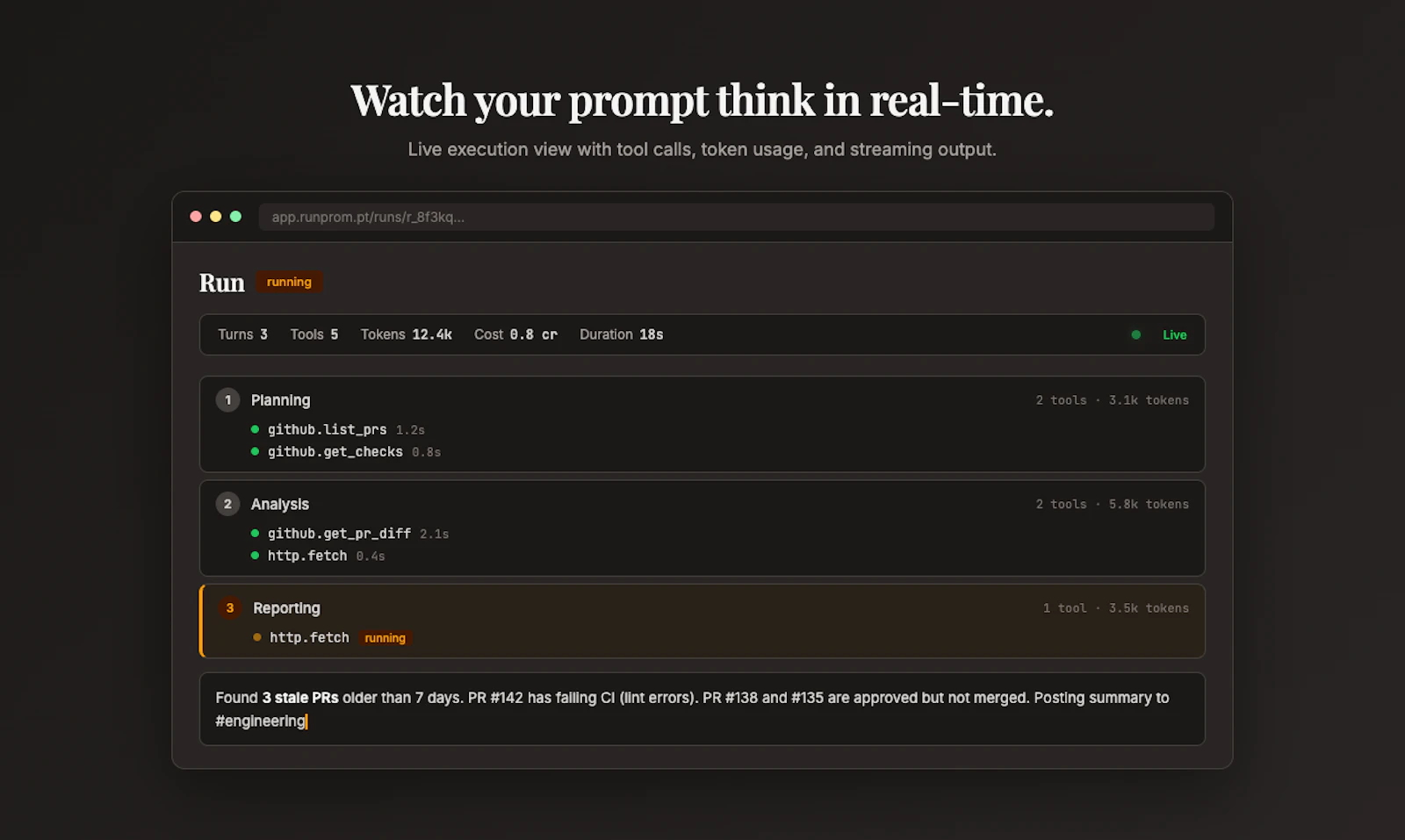Open the Reporting step title
This screenshot has height=840, width=1405.
coord(286,608)
